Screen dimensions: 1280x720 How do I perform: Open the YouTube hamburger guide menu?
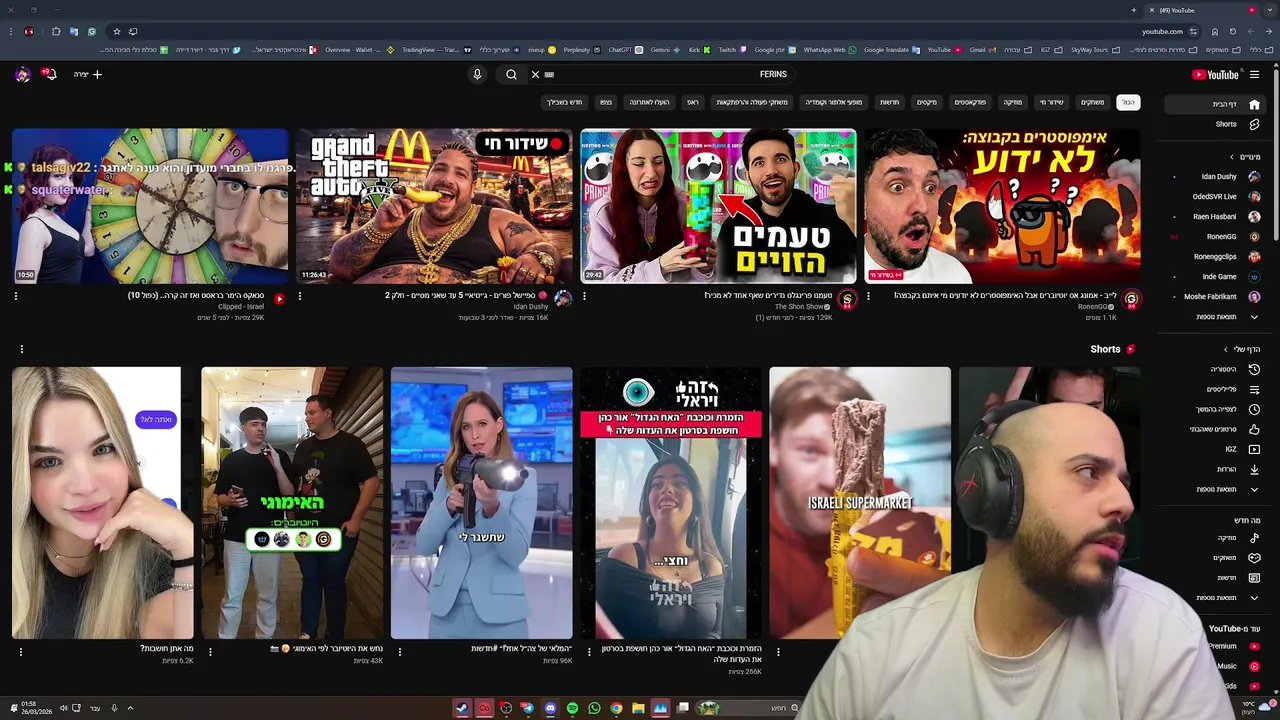click(x=1255, y=74)
